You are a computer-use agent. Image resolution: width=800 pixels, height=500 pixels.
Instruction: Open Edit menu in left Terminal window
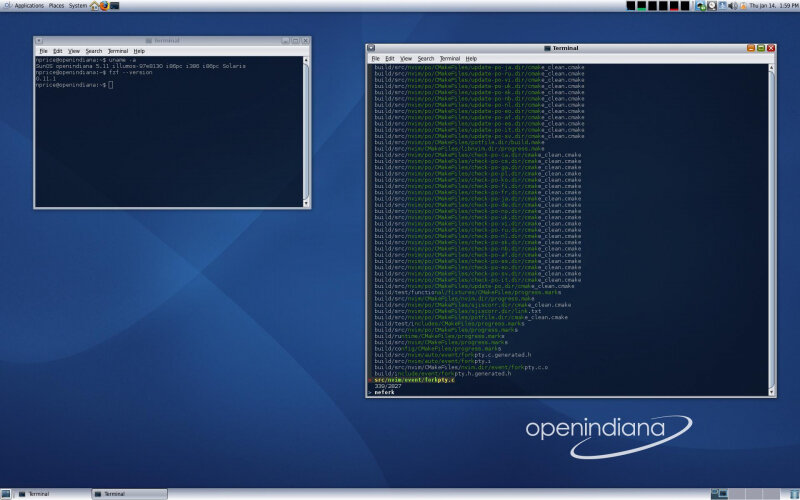click(58, 51)
